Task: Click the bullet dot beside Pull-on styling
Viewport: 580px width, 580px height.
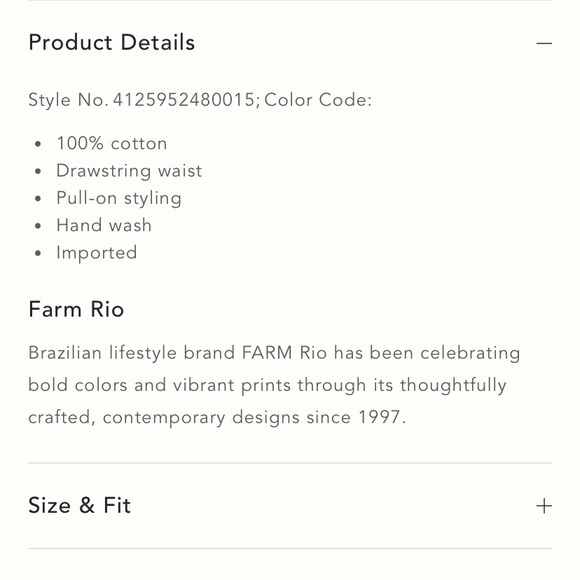Action: (38, 199)
